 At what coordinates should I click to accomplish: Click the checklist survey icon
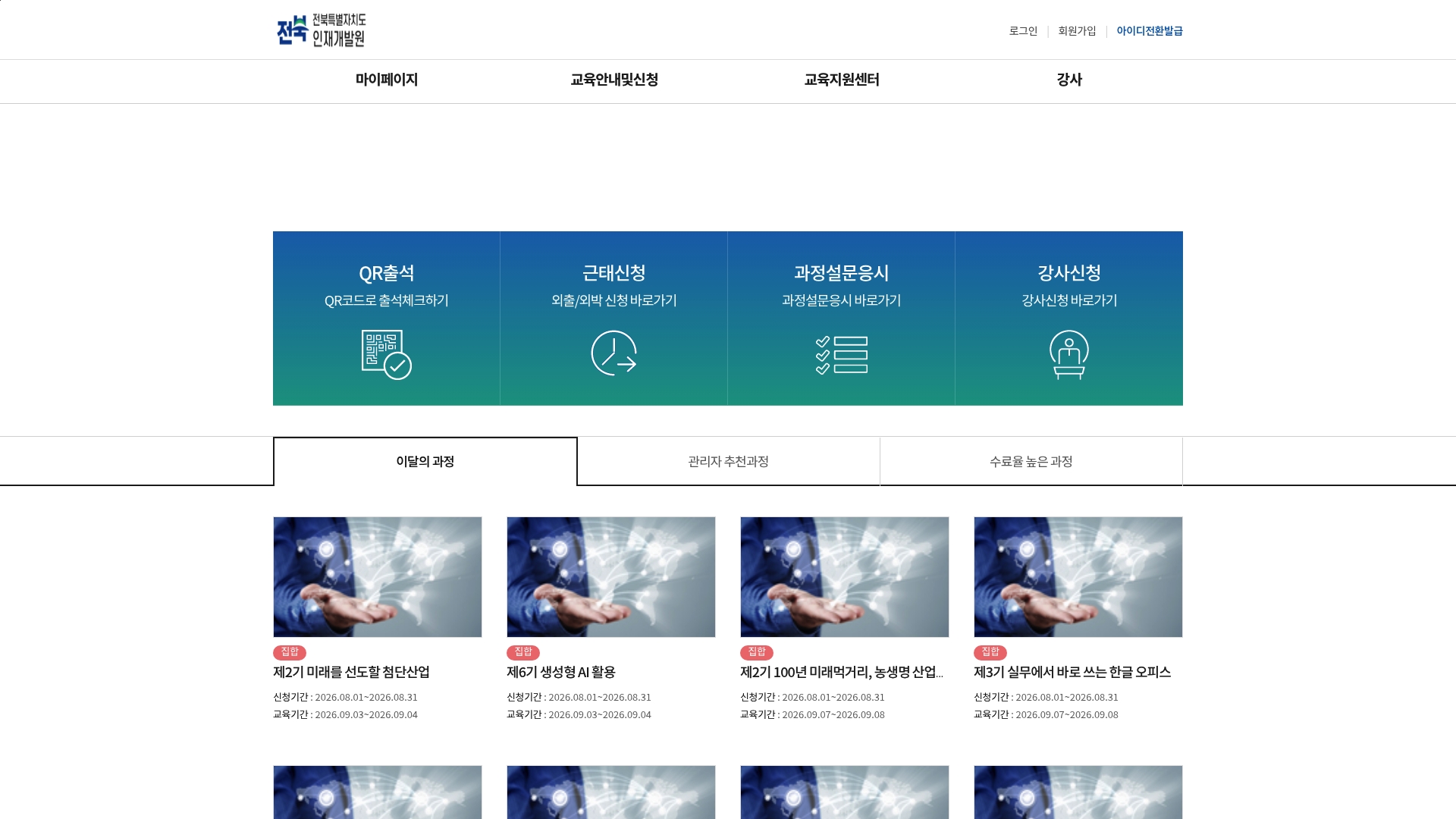click(x=842, y=355)
